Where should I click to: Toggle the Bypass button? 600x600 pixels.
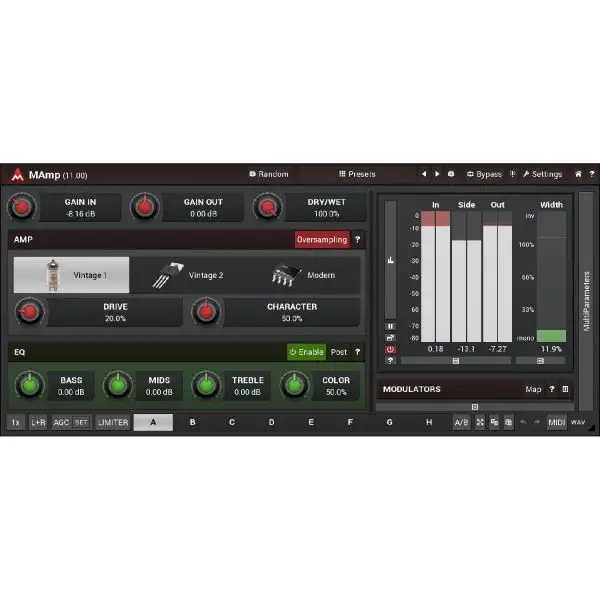pyautogui.click(x=483, y=174)
